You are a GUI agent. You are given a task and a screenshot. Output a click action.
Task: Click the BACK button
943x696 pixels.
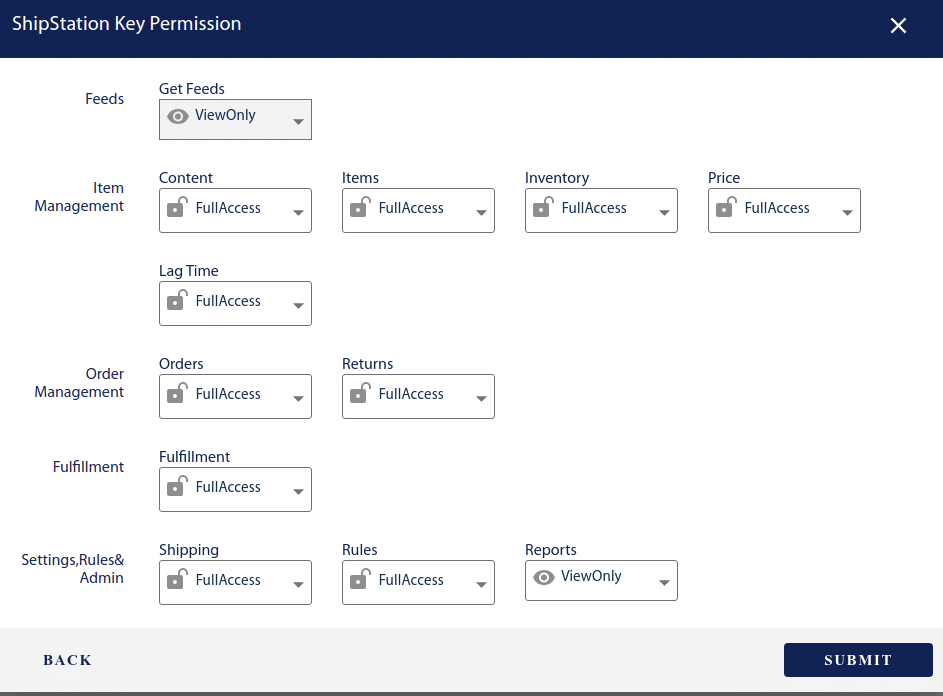pyautogui.click(x=67, y=660)
